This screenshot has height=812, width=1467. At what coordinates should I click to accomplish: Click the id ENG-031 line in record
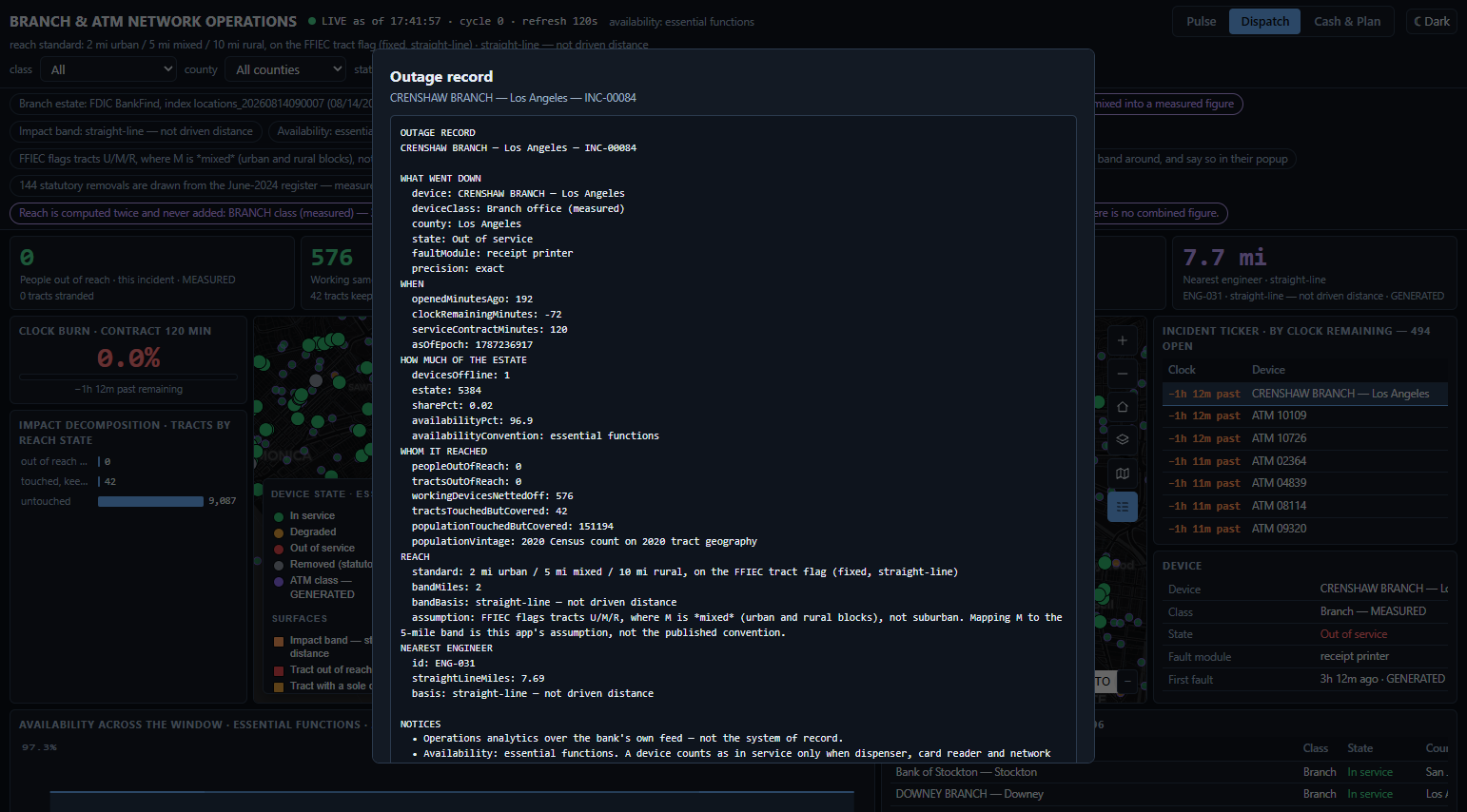442,664
